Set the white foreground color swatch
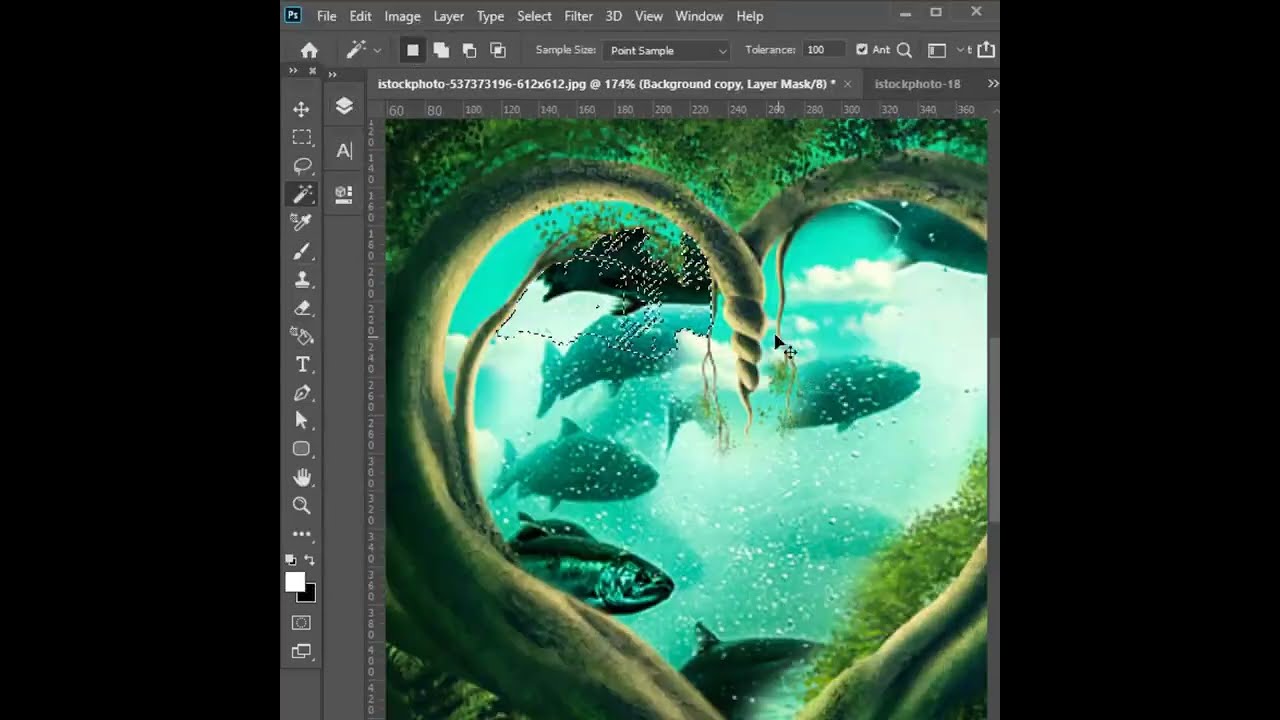1280x720 pixels. 294,581
